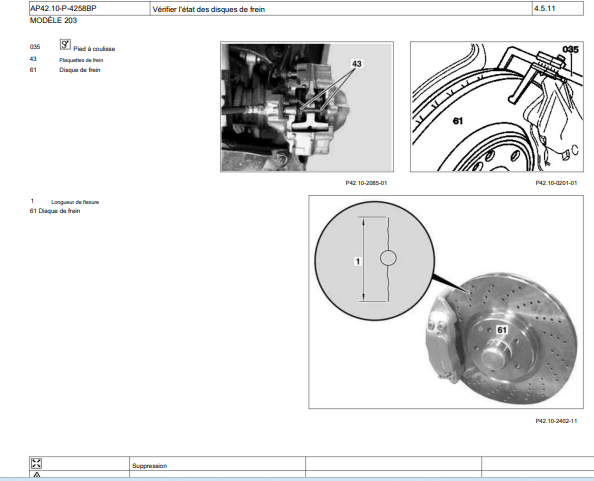The image size is (594, 481).
Task: Click the 035 callout label on caliper drawing
Action: point(571,49)
